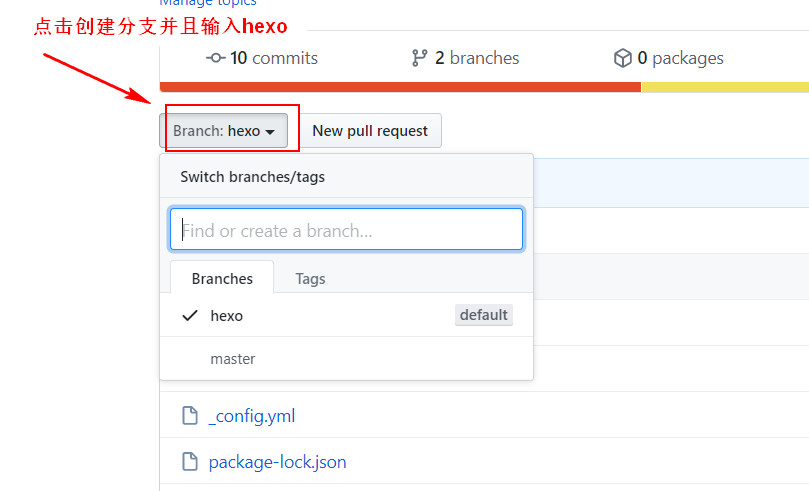The image size is (809, 491).
Task: Click the branches fork icon
Action: click(420, 58)
